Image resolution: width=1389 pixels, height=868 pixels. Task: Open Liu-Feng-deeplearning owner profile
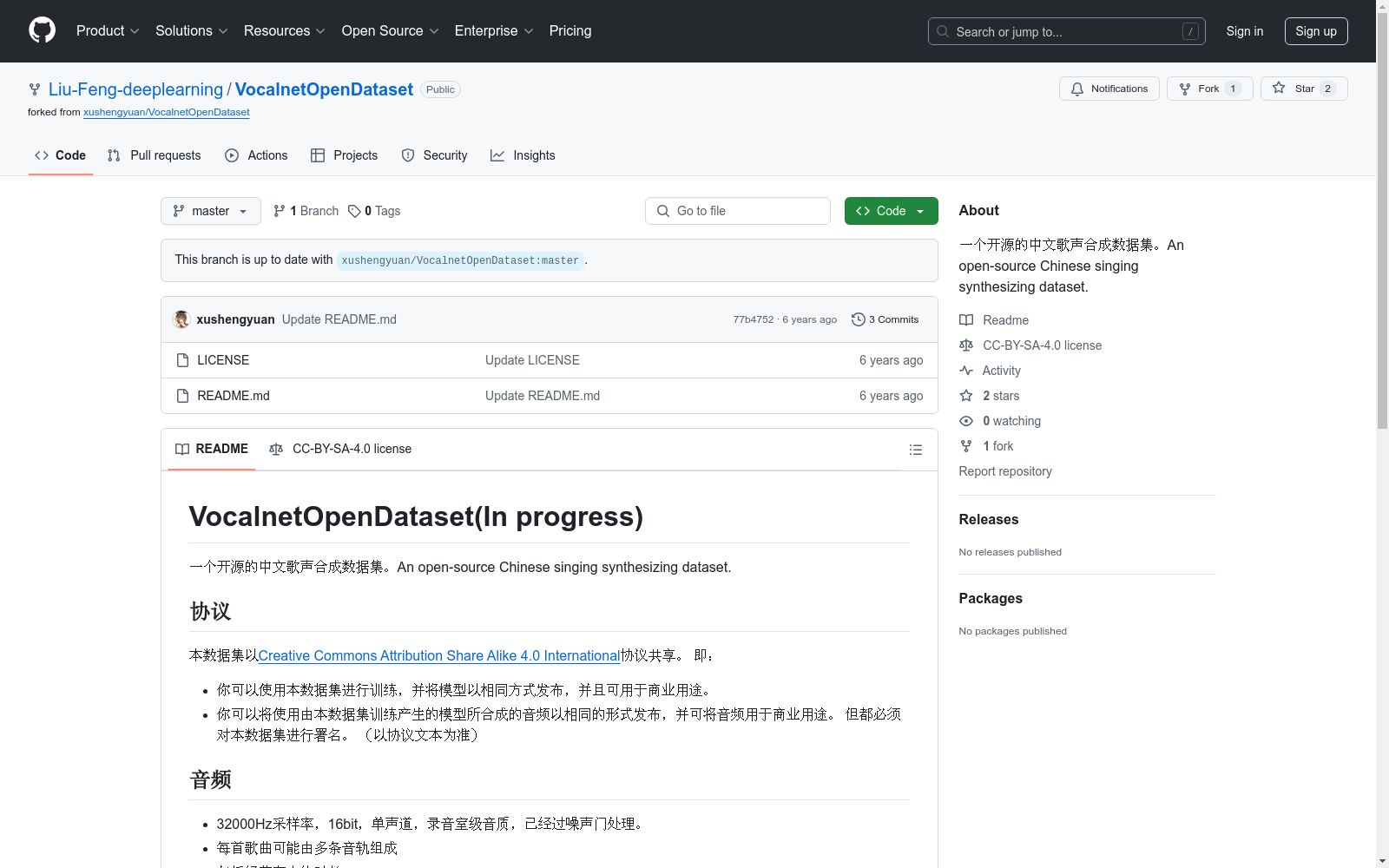tap(135, 89)
